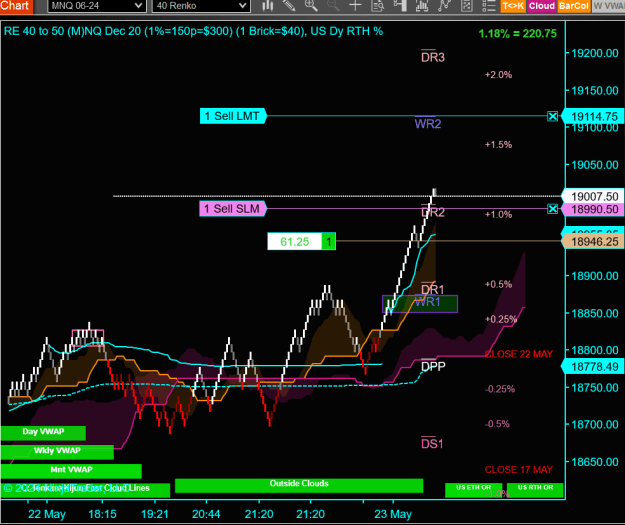
Task: Toggle the W VWA grey button
Action: [608, 6]
